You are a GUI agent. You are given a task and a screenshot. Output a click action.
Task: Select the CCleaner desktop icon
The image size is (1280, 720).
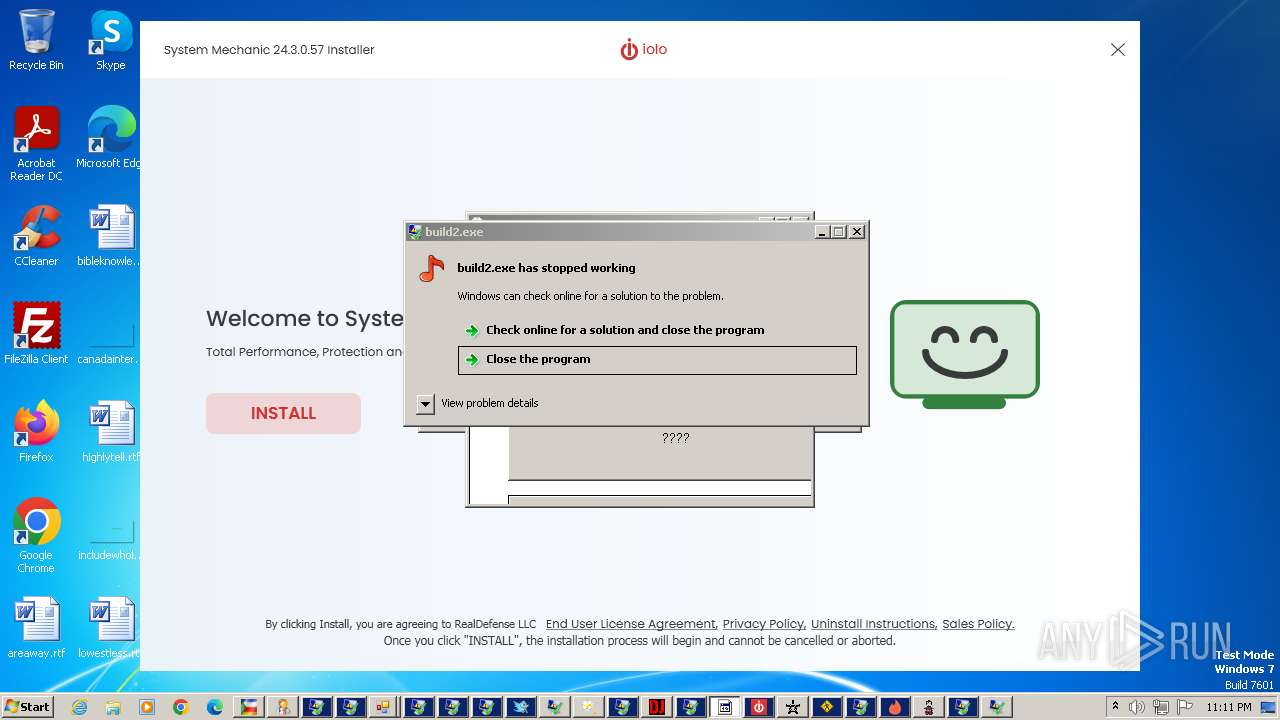pyautogui.click(x=36, y=236)
